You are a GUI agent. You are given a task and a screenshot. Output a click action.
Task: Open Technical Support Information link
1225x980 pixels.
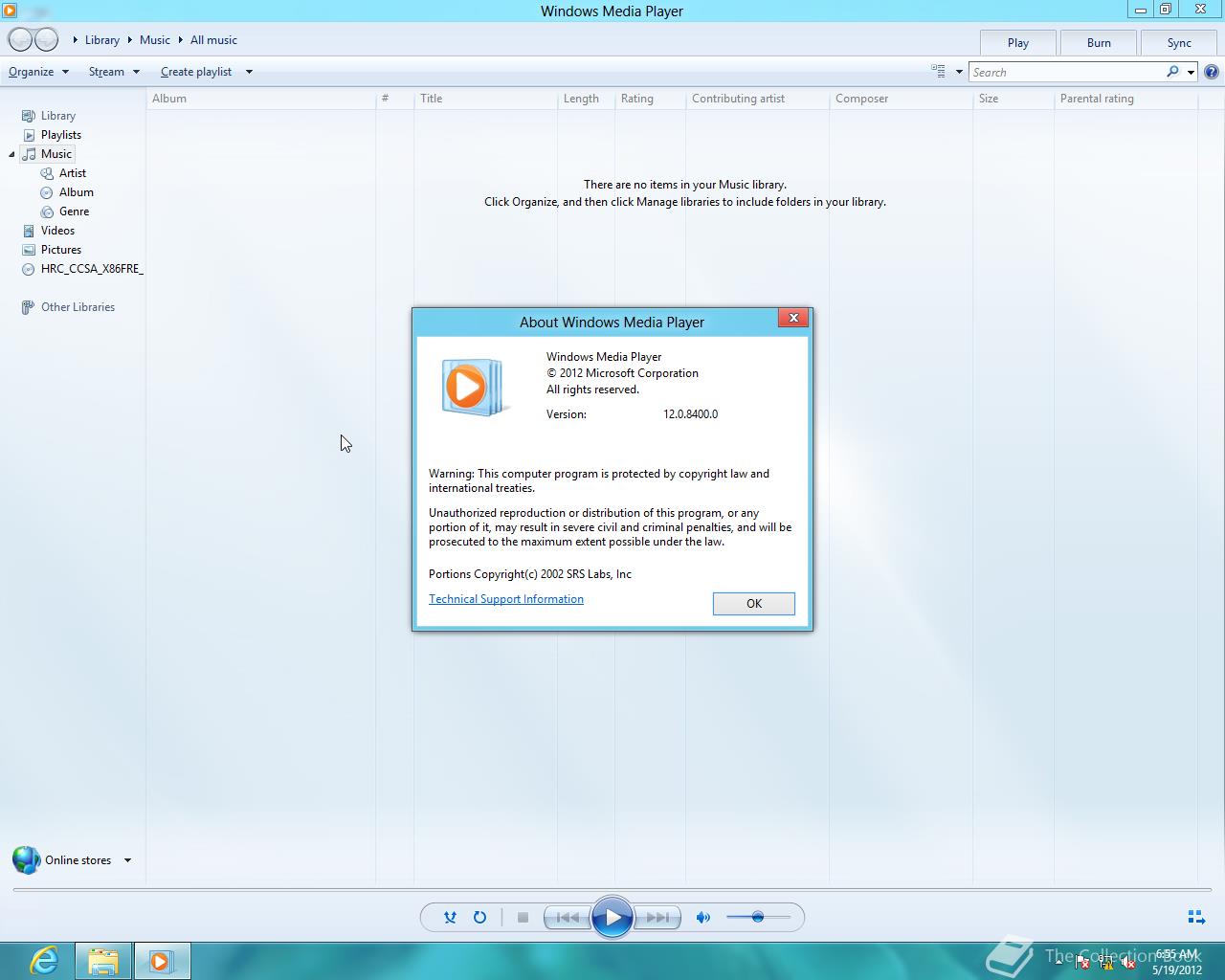(x=506, y=599)
